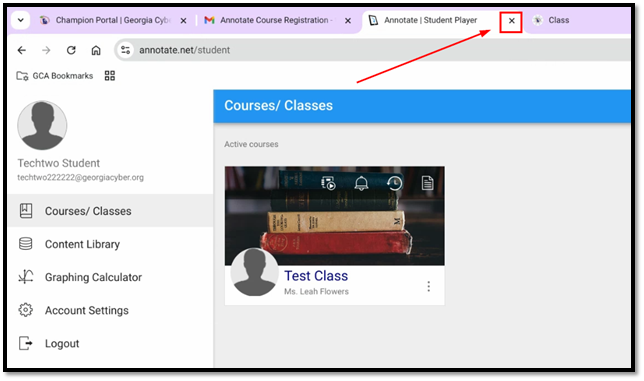Select the Annotate Student Player tab
Viewport: 644px width, 381px height.
(x=430, y=20)
